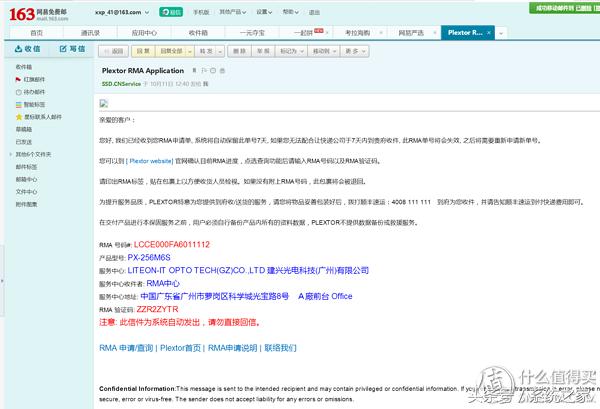Image resolution: width=600 pixels, height=409 pixels.
Task: Open the 更多 more actions dropdown
Action: click(355, 51)
